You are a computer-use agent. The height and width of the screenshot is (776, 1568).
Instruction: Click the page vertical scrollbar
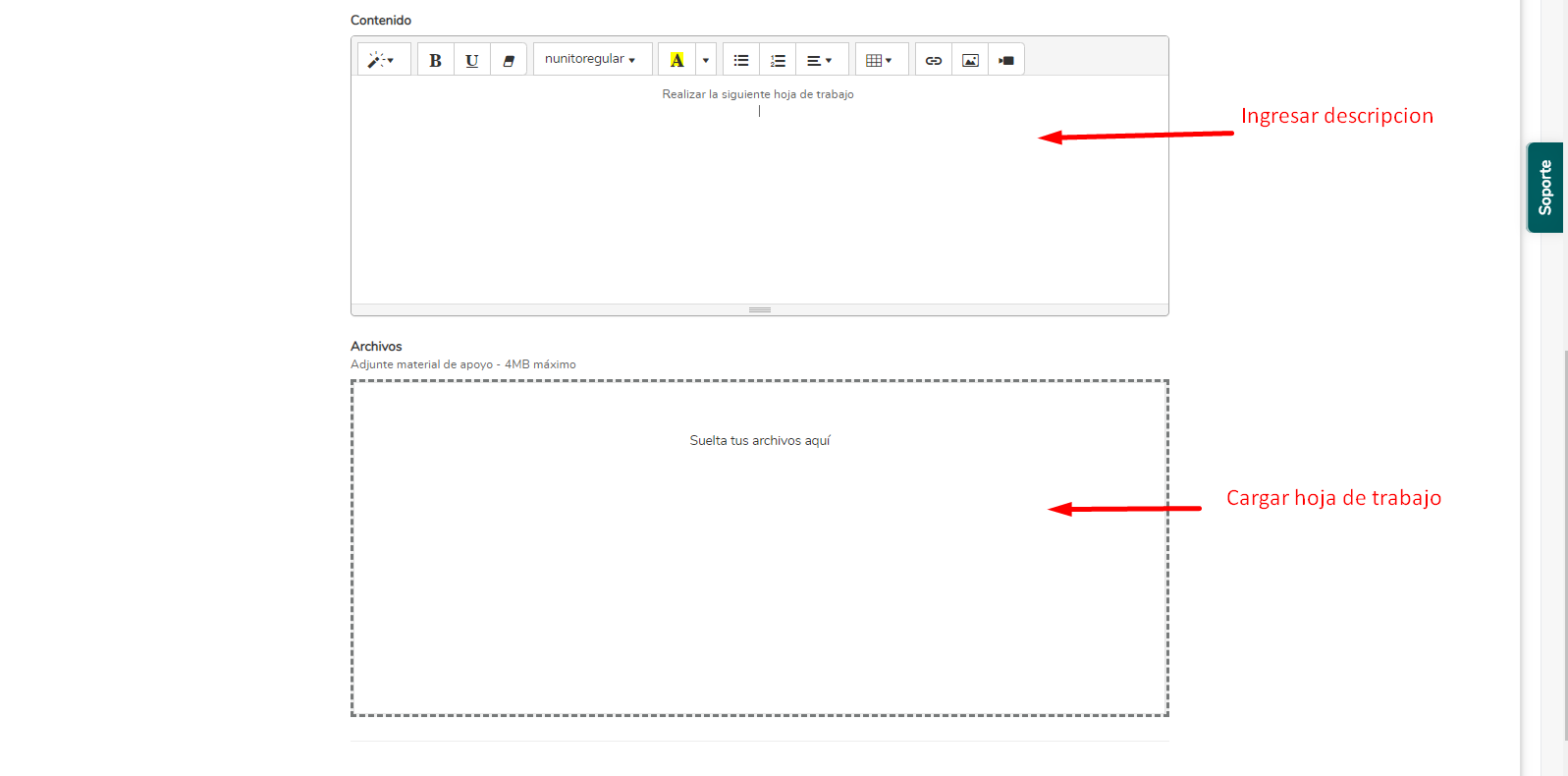click(x=1565, y=545)
